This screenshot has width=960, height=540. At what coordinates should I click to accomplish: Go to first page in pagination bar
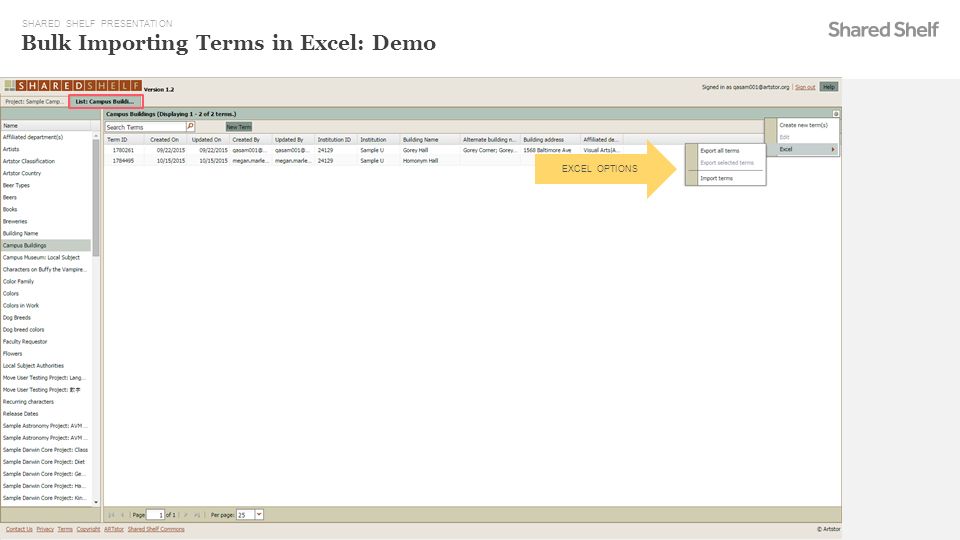[111, 515]
